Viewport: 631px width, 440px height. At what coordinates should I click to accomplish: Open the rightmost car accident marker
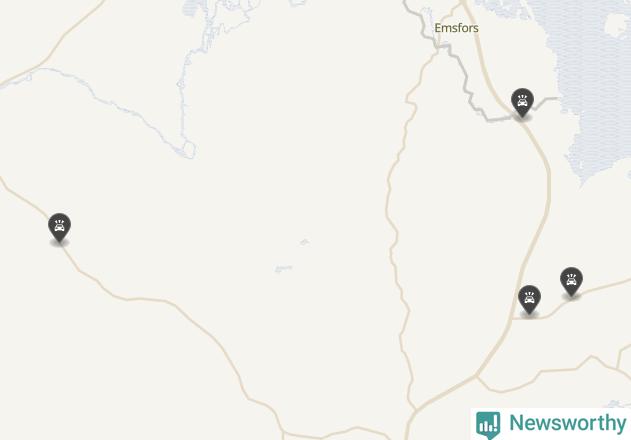(571, 282)
